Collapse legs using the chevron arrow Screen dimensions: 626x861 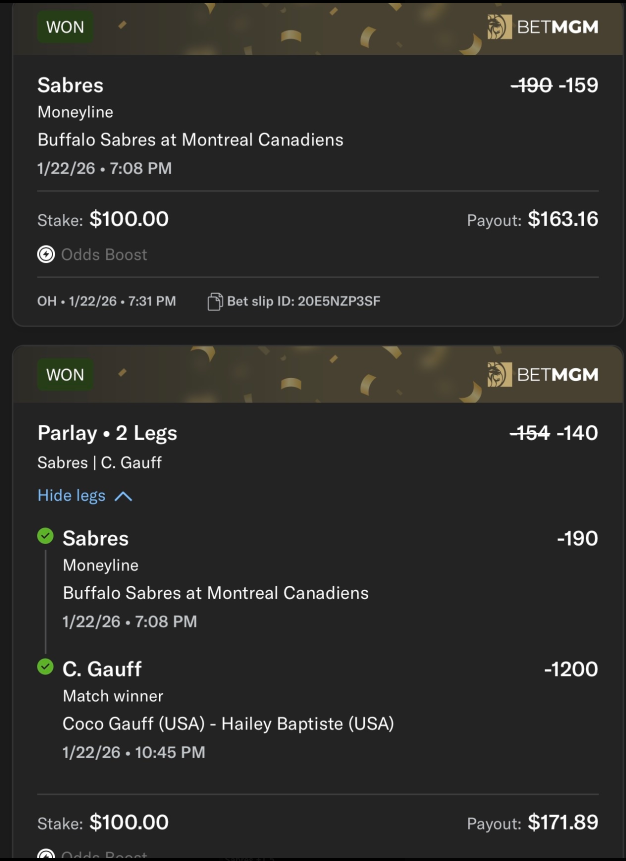tap(124, 496)
